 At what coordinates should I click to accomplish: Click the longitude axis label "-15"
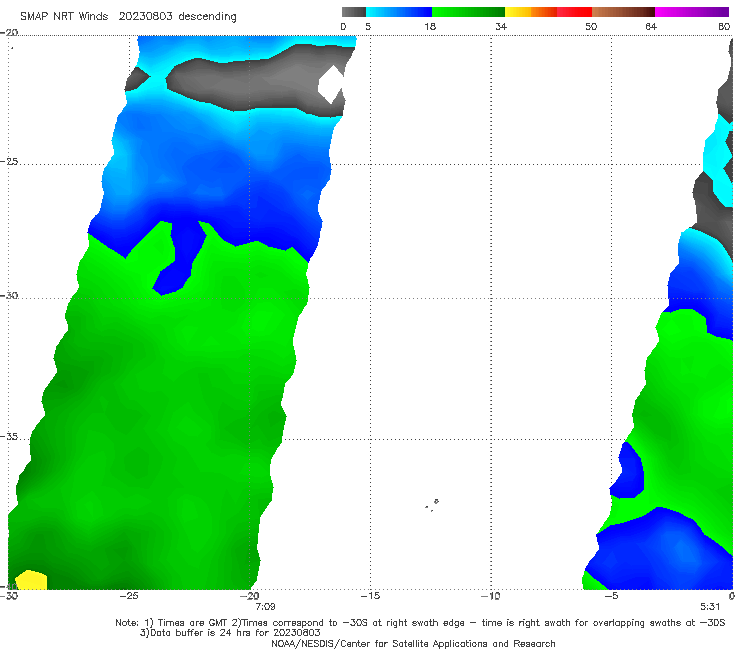tap(370, 596)
